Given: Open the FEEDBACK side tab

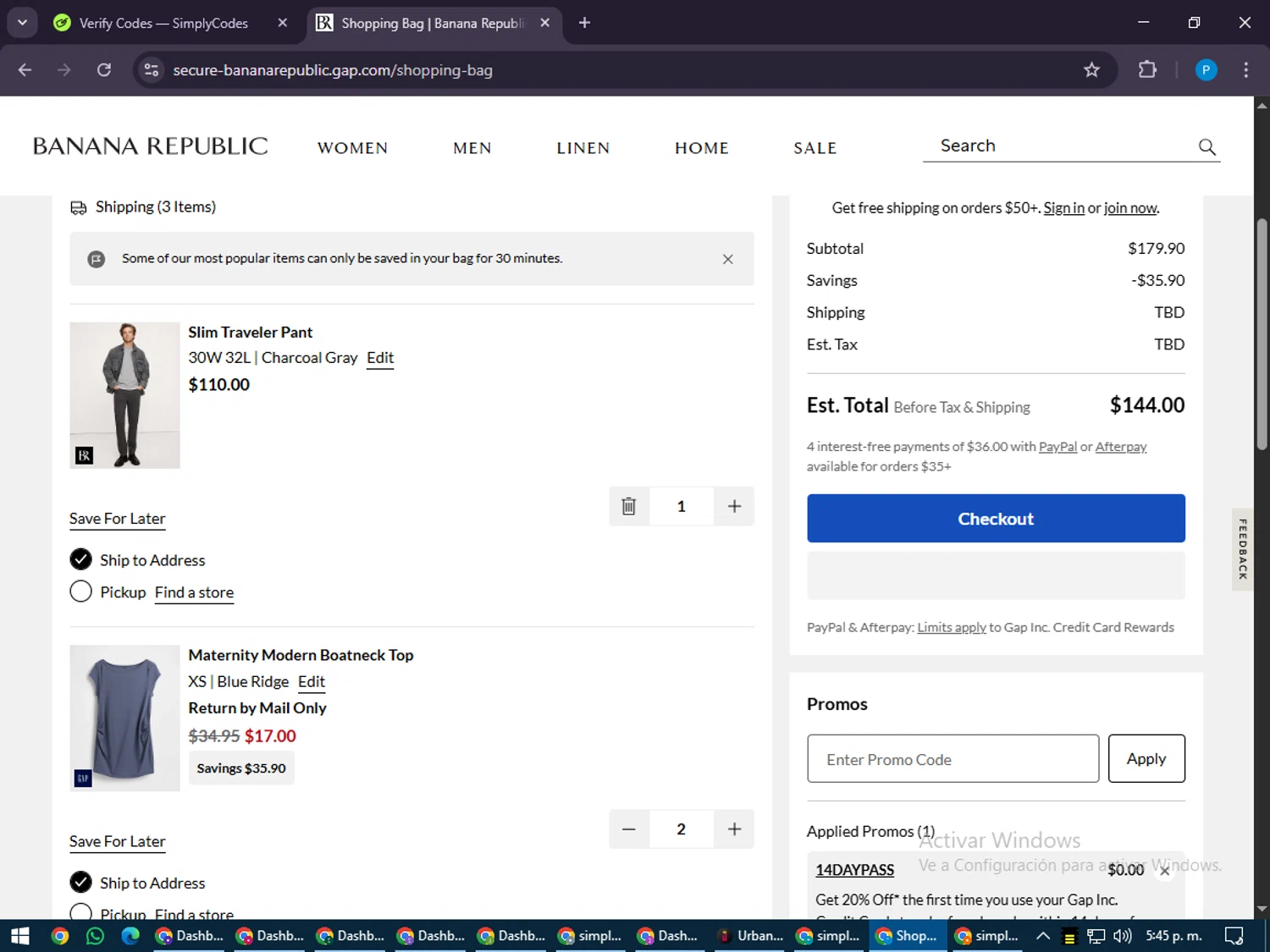Looking at the screenshot, I should pyautogui.click(x=1243, y=549).
